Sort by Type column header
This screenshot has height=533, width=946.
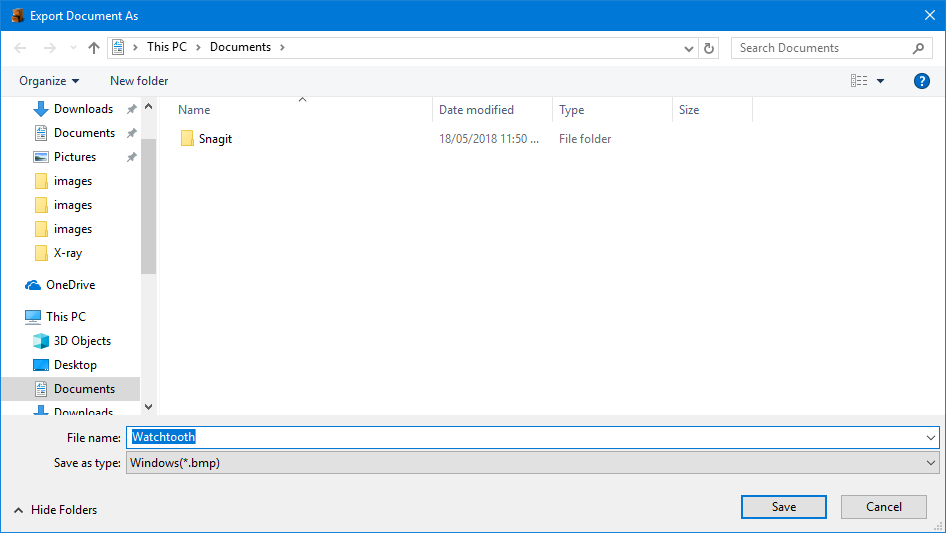571,110
